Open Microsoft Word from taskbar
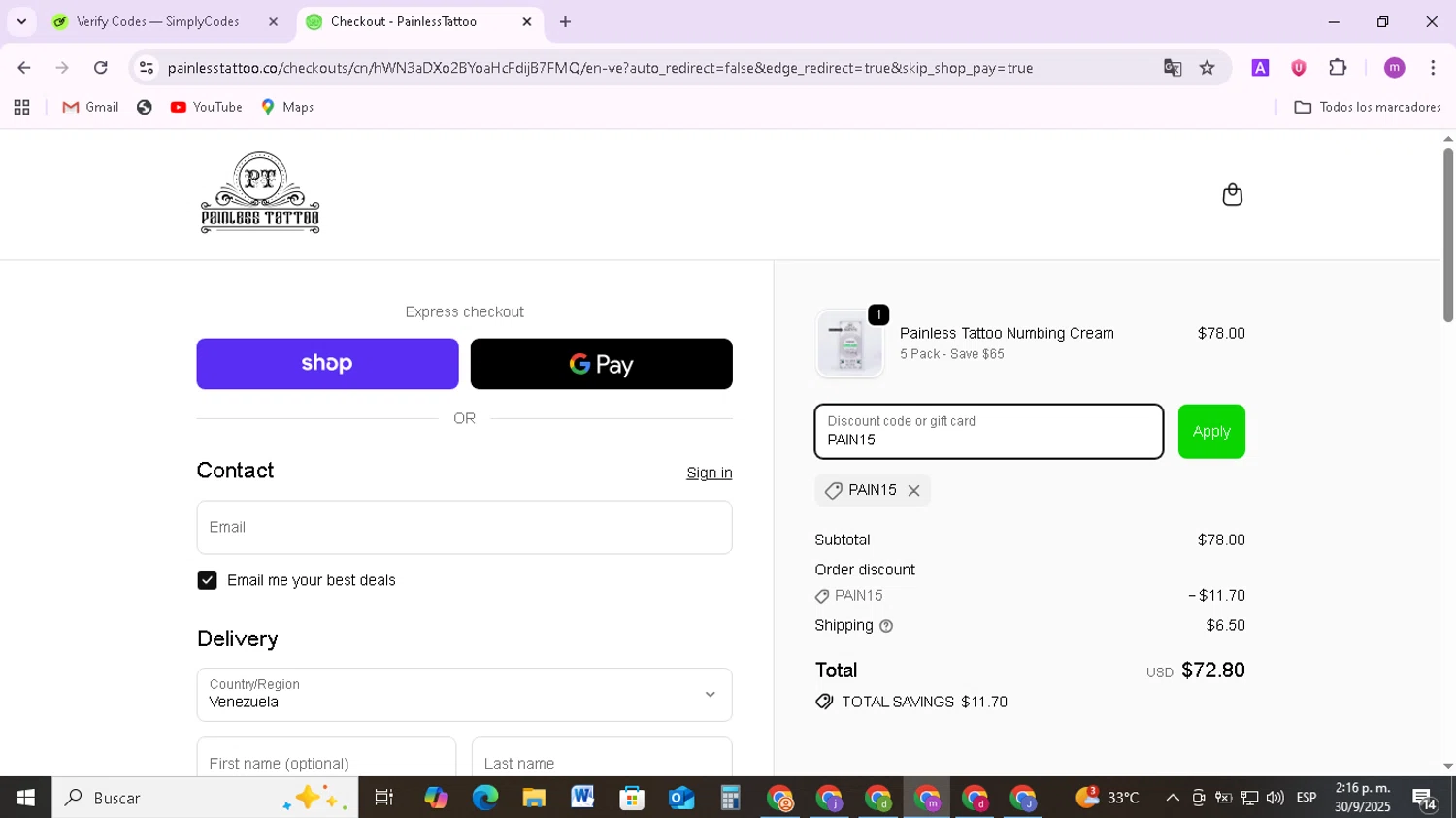Screen dimensions: 1456x818 point(583,798)
